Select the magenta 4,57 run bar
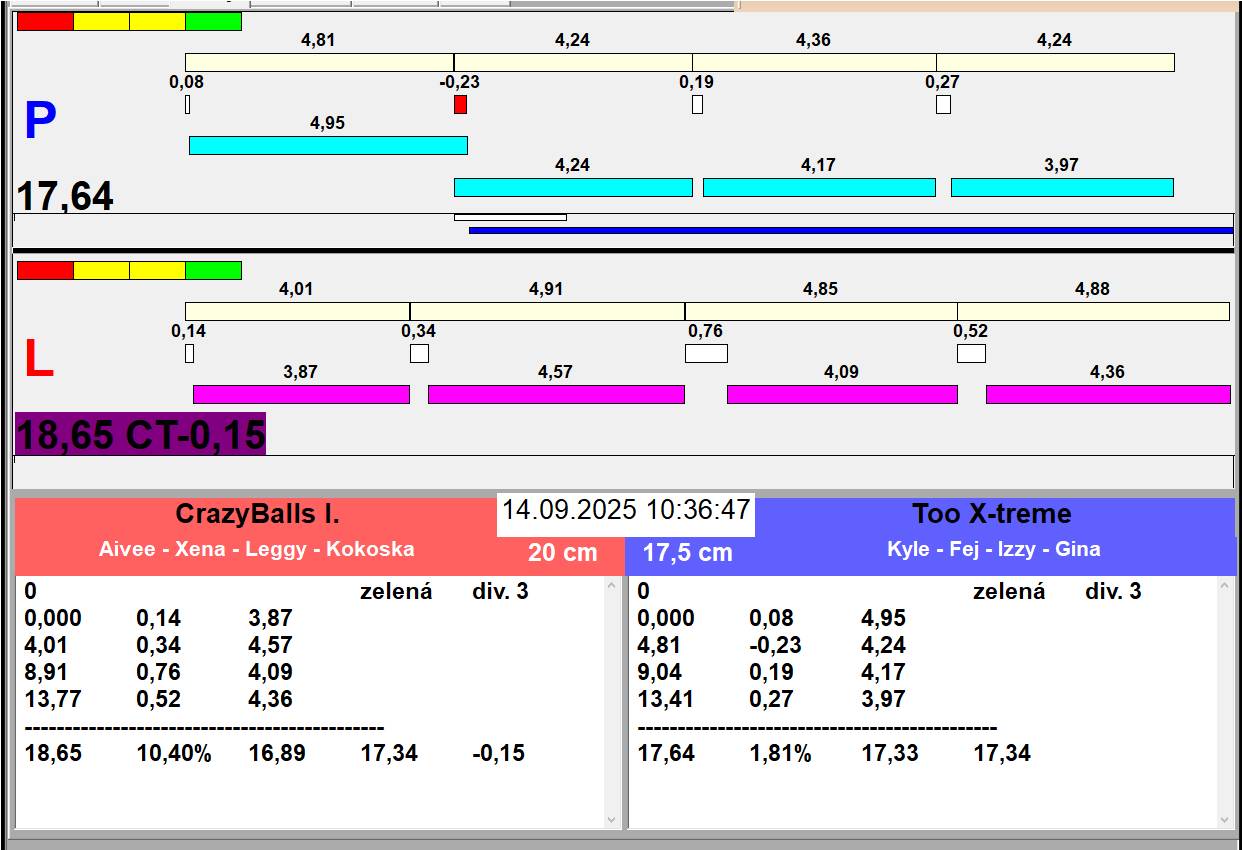Screen dimensions: 1242x850 (556, 394)
